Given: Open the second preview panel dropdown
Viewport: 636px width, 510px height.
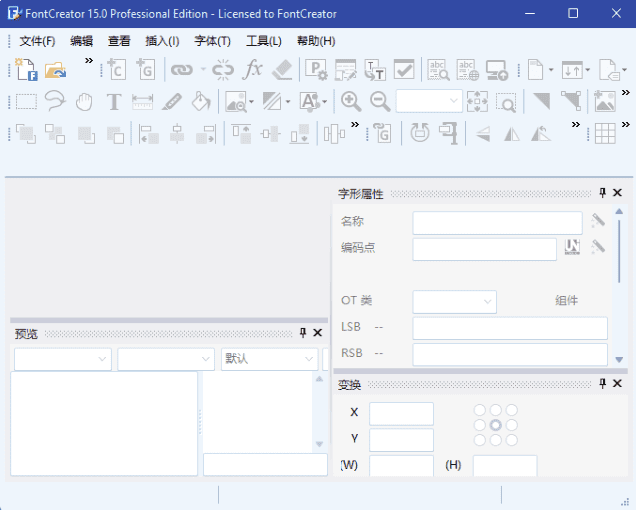Looking at the screenshot, I should pyautogui.click(x=166, y=359).
